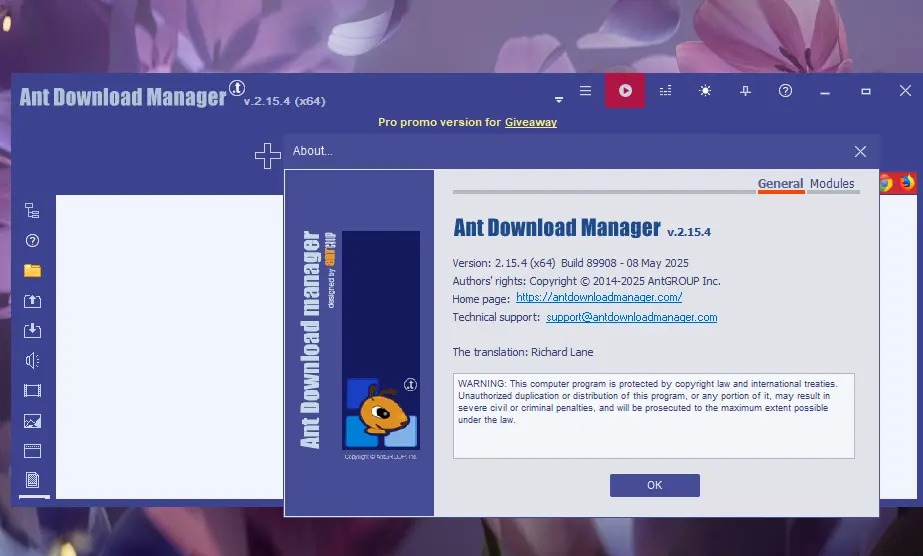The width and height of the screenshot is (923, 556).
Task: Select the yellow folder category in sidebar
Action: tap(32, 270)
